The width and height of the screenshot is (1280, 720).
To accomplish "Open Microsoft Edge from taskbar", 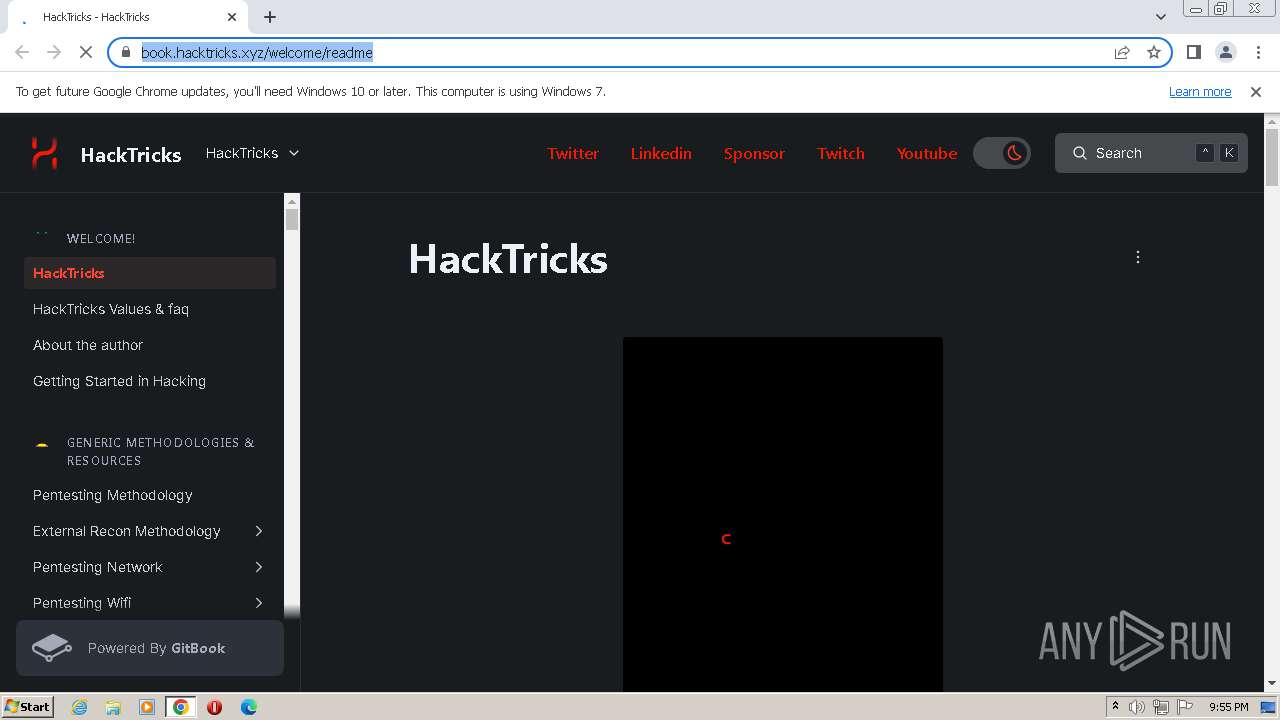I will point(248,707).
